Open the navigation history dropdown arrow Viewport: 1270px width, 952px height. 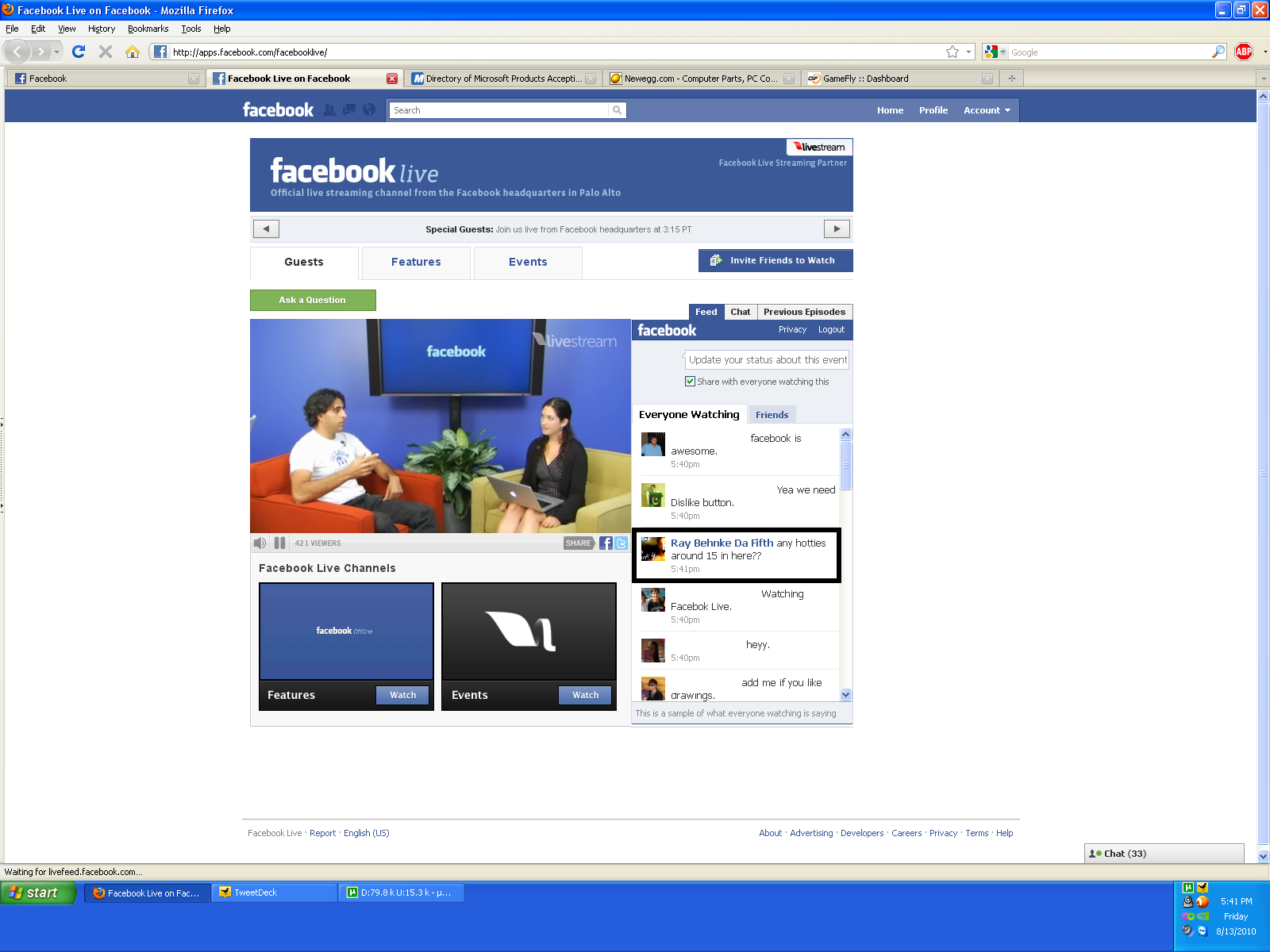(57, 52)
